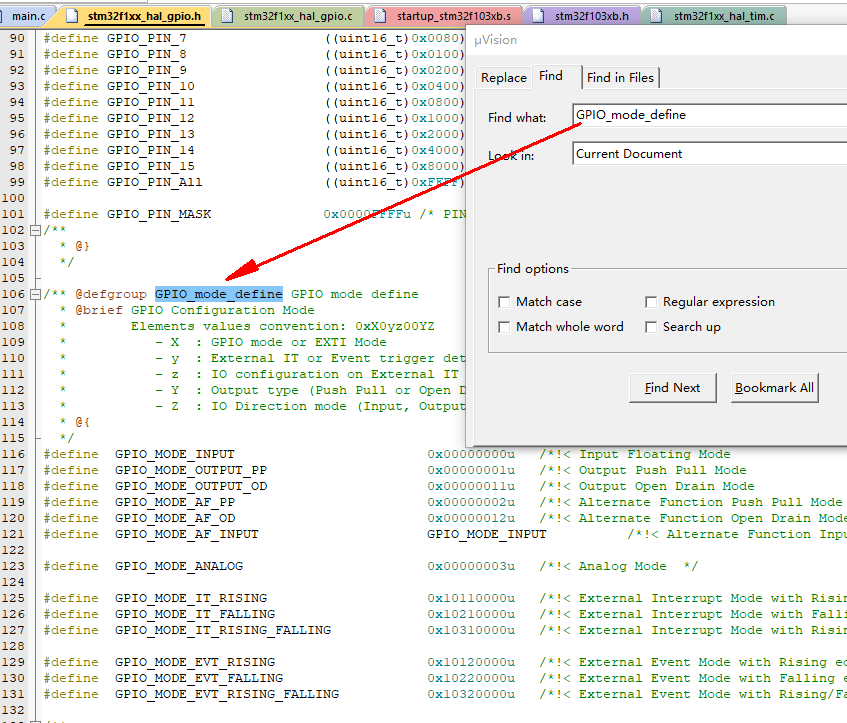
Task: Enable the Match case option
Action: [504, 302]
